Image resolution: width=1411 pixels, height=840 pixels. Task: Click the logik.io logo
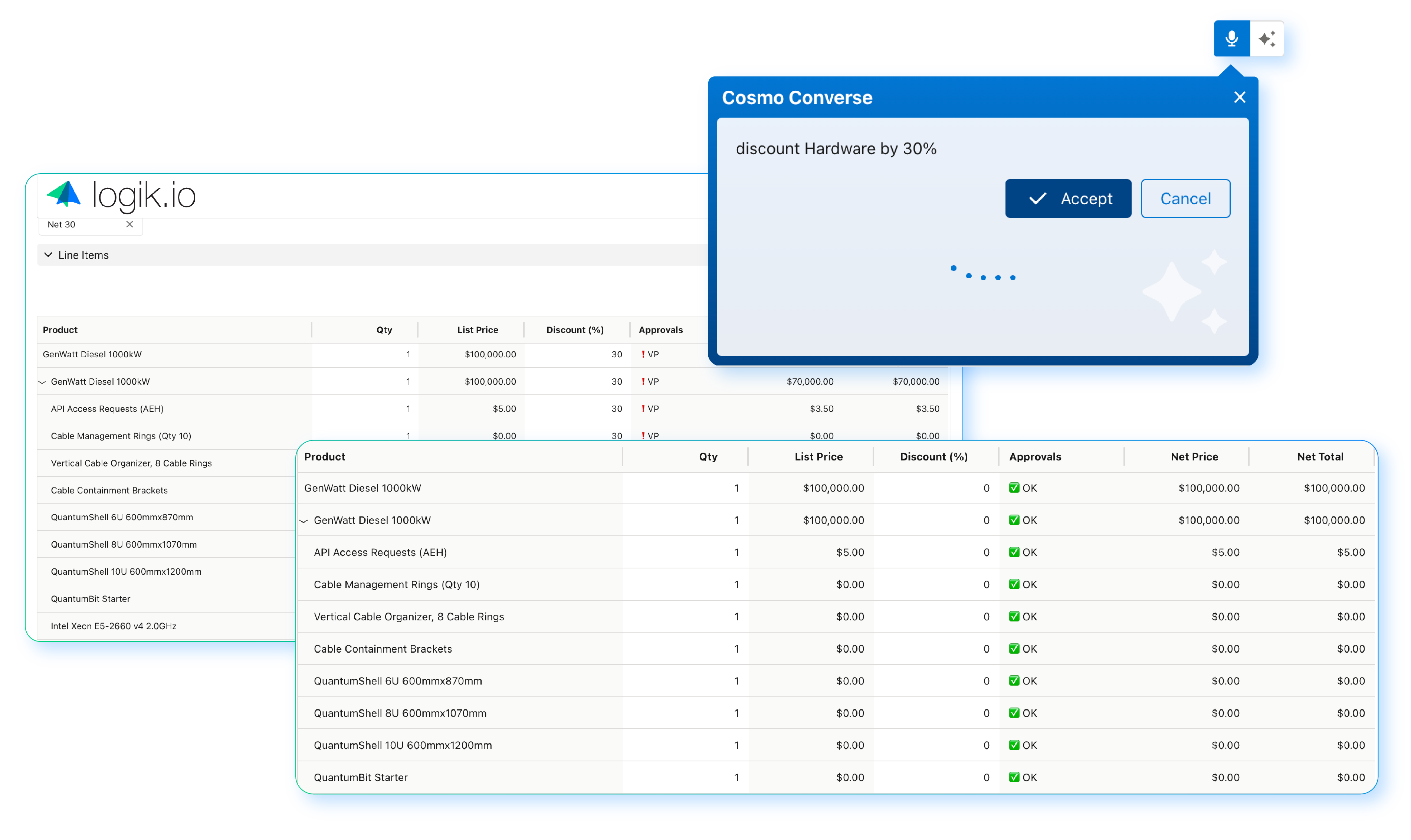coord(121,195)
